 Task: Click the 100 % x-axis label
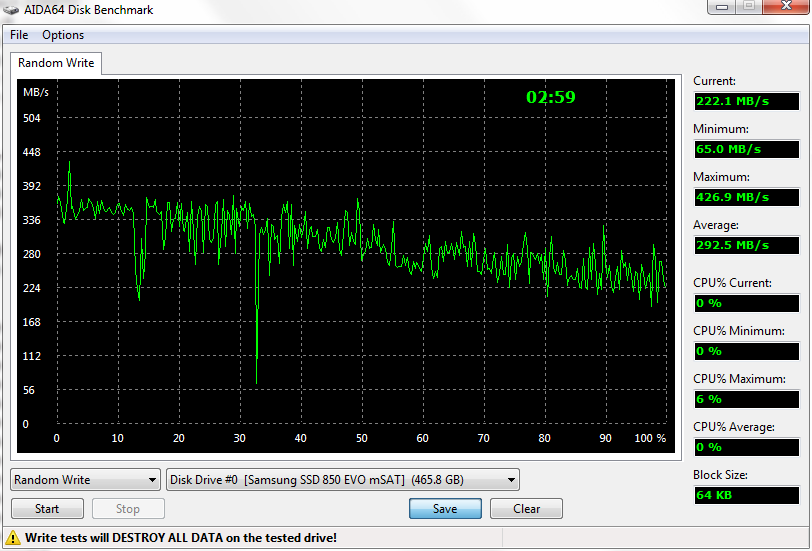(x=650, y=438)
